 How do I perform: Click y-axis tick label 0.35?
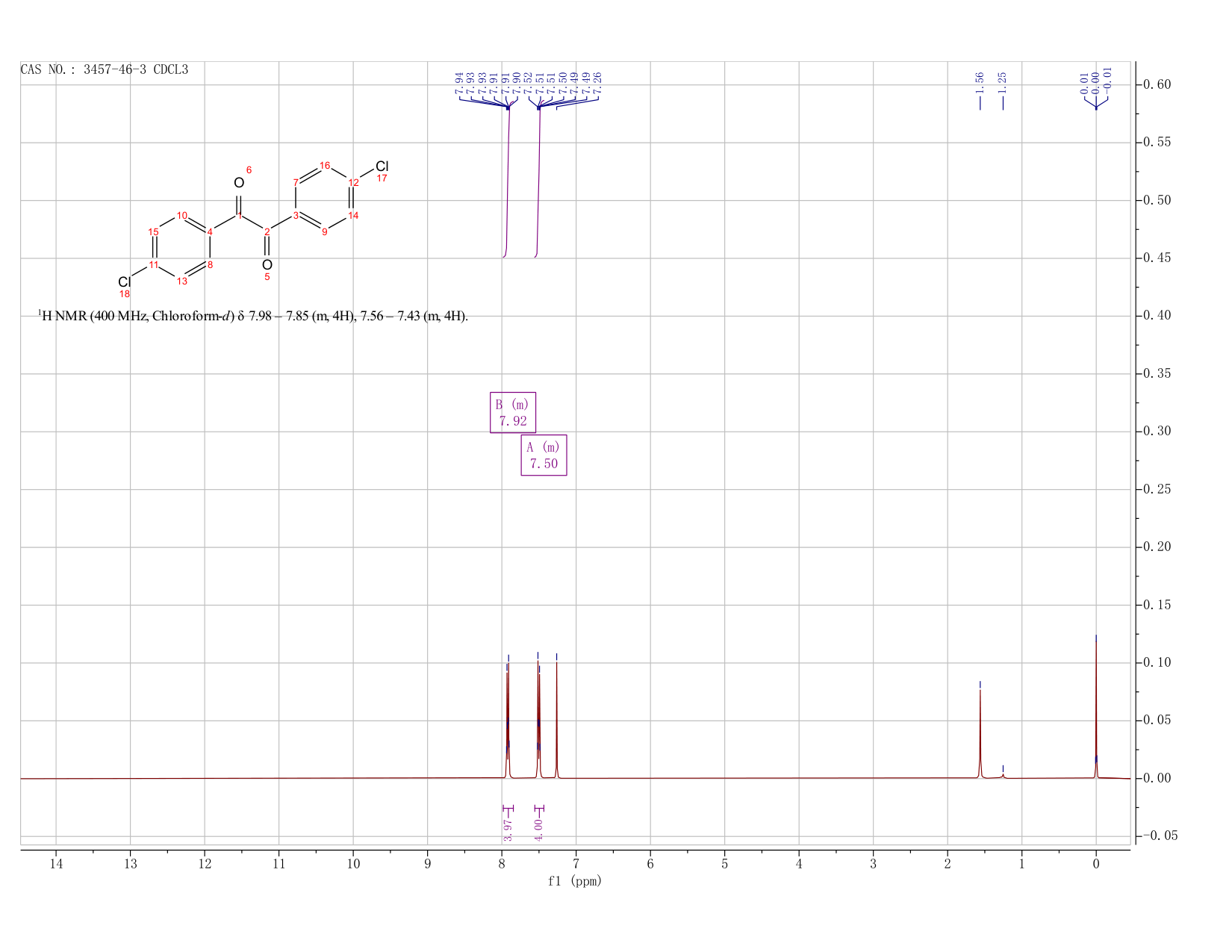[1156, 373]
